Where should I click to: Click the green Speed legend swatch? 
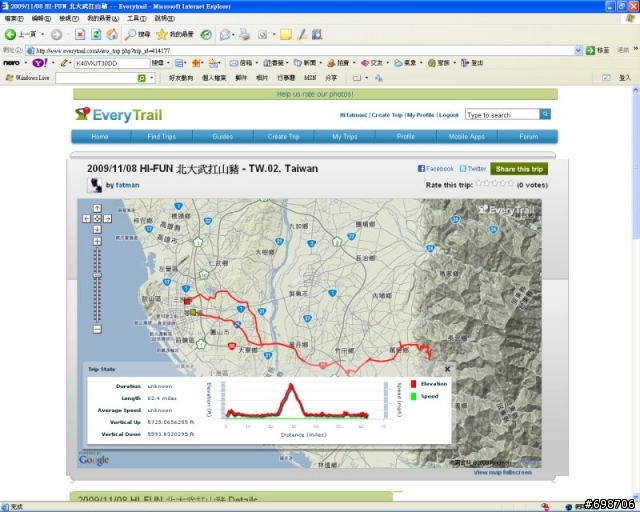413,396
